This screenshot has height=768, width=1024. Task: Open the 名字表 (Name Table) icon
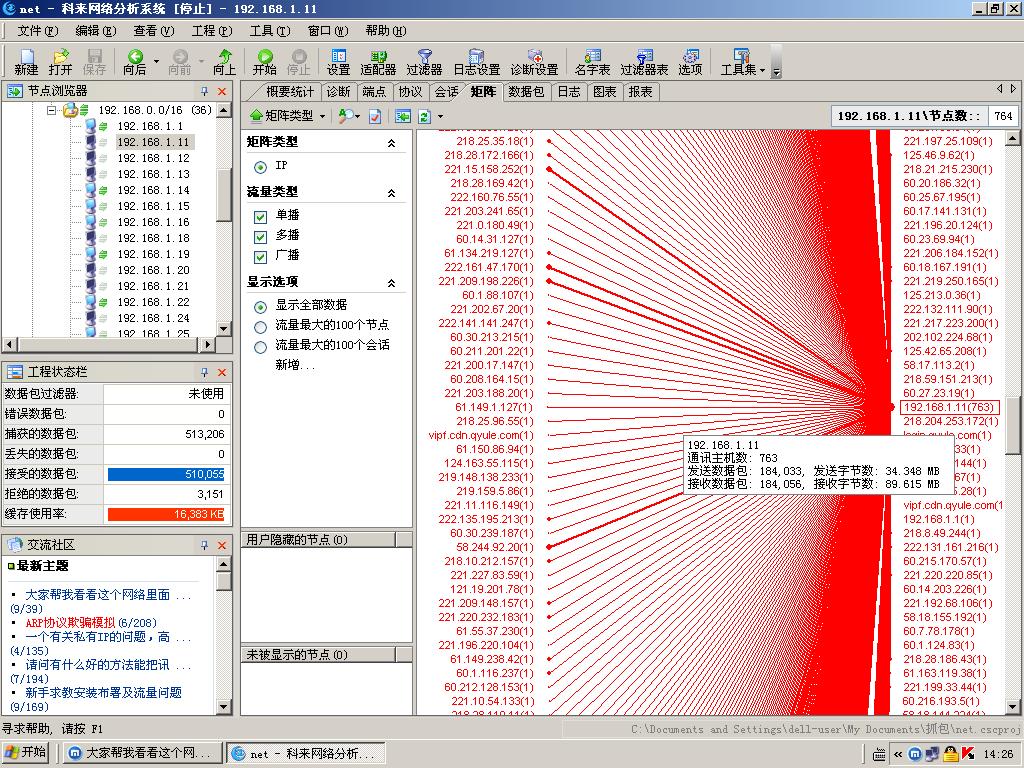pos(592,62)
